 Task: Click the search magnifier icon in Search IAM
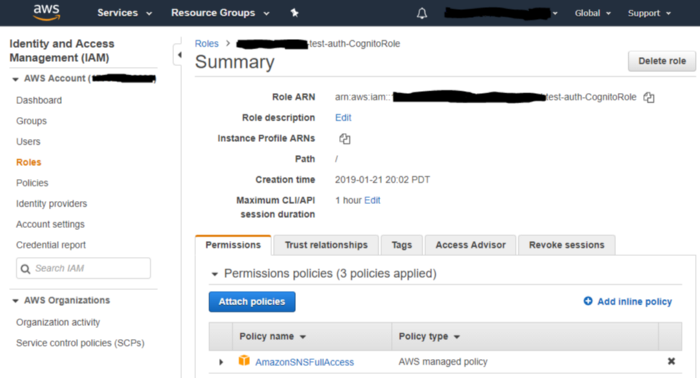[x=25, y=269]
